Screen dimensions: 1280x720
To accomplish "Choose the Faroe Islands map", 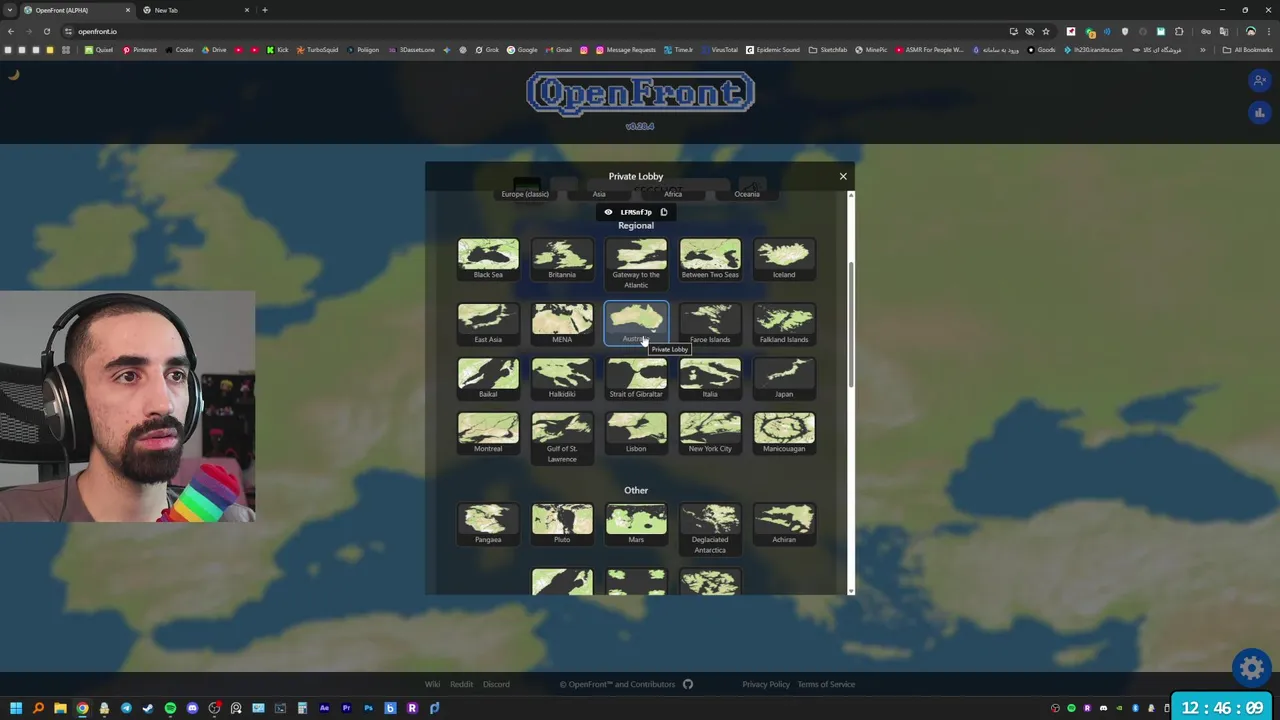I will [x=710, y=324].
